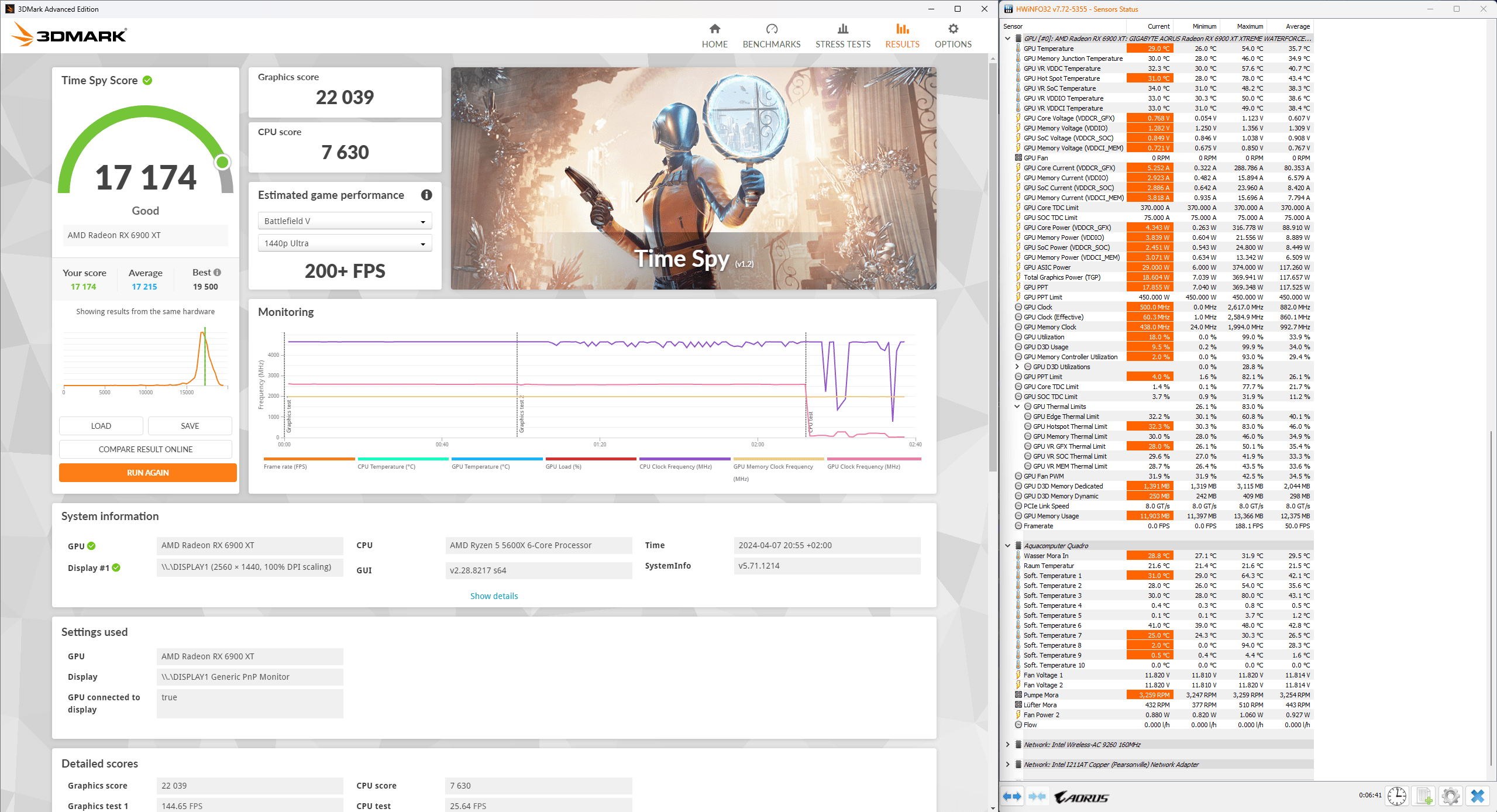Expand the GPU D3D Utilizations row
The width and height of the screenshot is (1497, 812).
point(1017,367)
